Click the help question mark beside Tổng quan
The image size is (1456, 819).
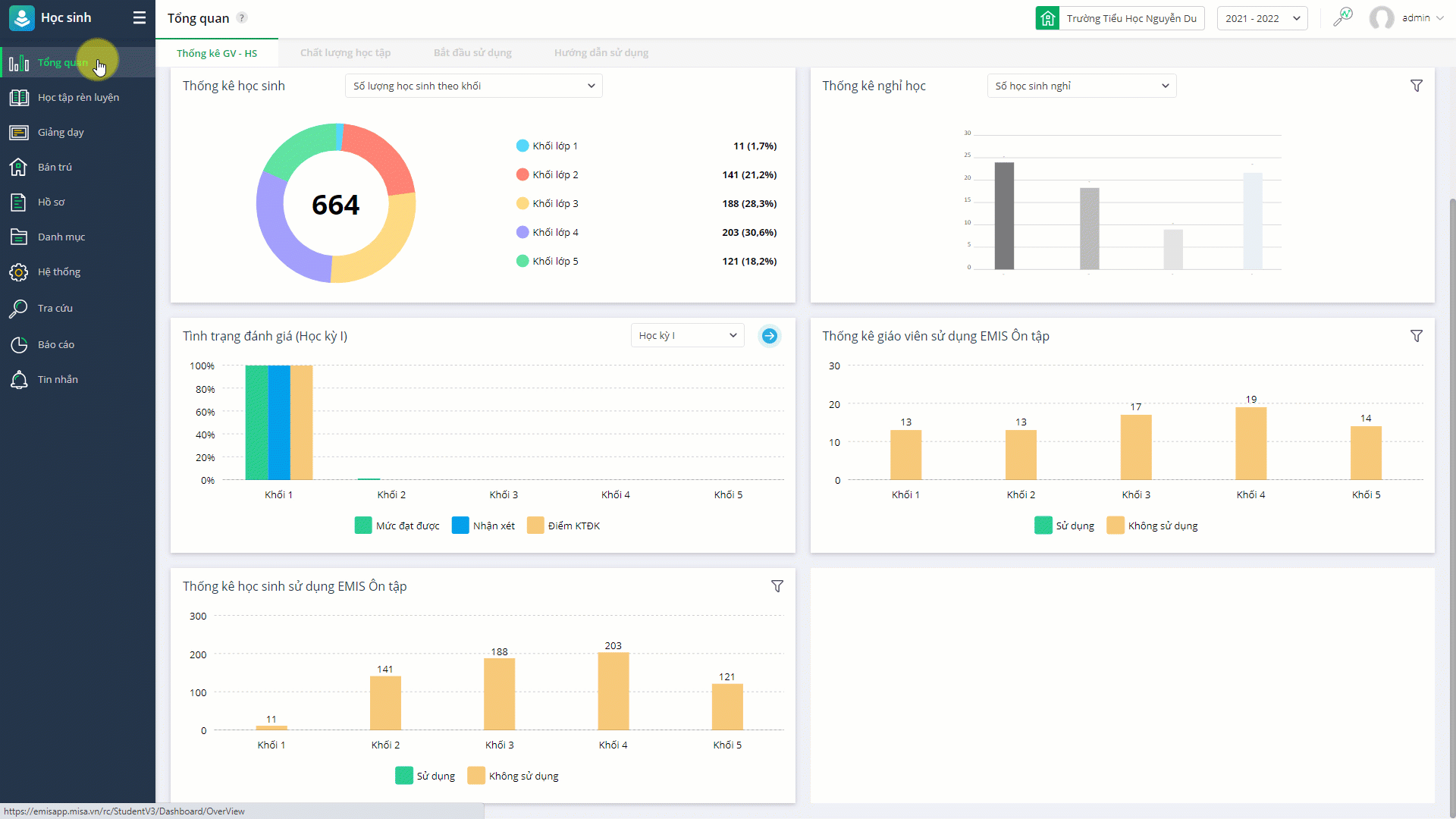(242, 17)
